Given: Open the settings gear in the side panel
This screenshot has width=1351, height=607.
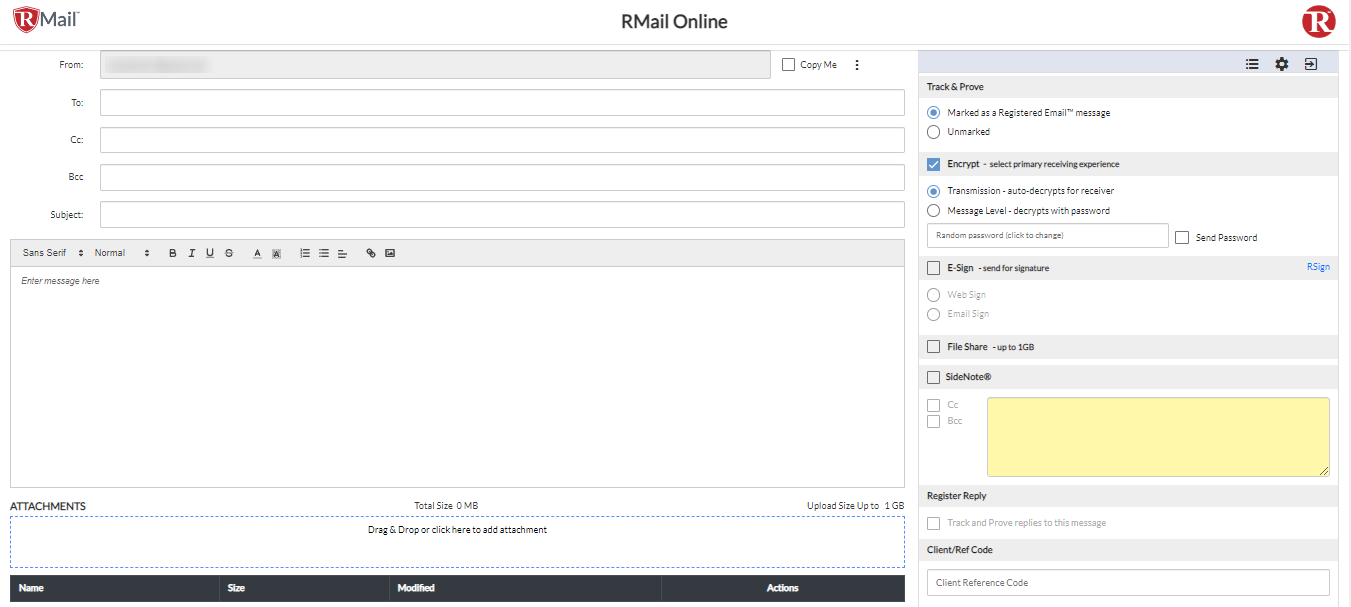Looking at the screenshot, I should coord(1282,63).
